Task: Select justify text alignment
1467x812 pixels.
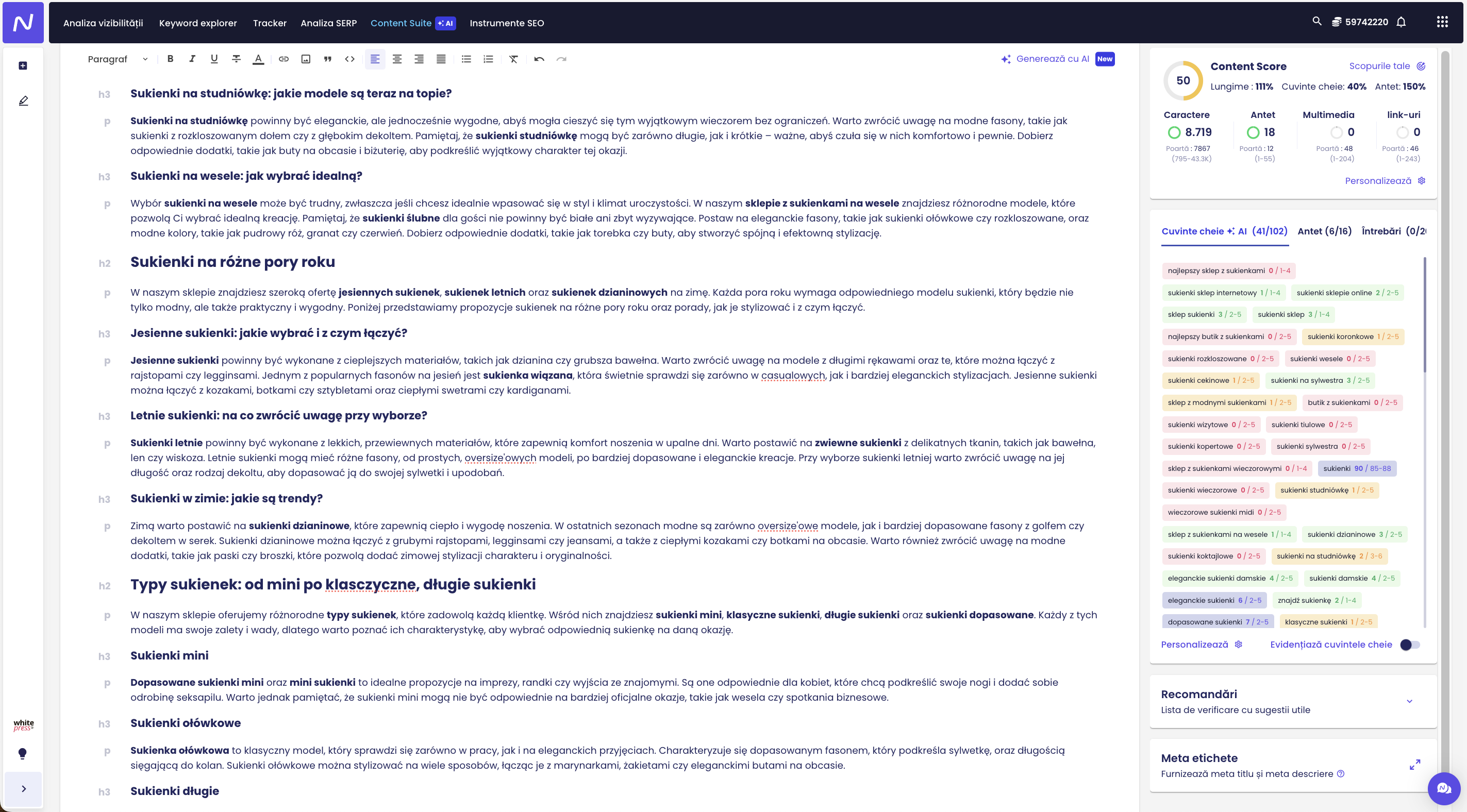Action: click(441, 59)
